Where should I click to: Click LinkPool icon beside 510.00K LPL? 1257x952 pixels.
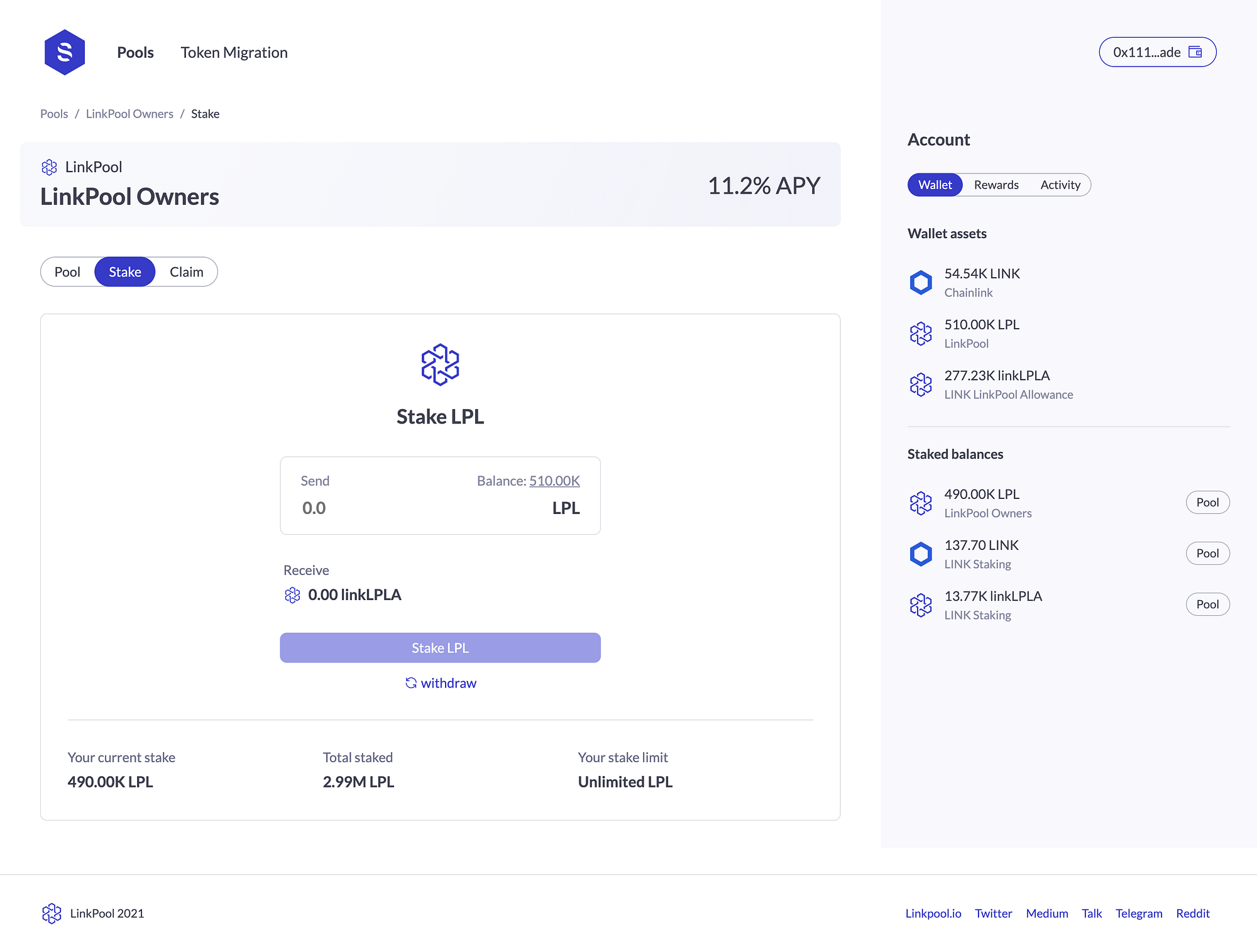coord(921,334)
